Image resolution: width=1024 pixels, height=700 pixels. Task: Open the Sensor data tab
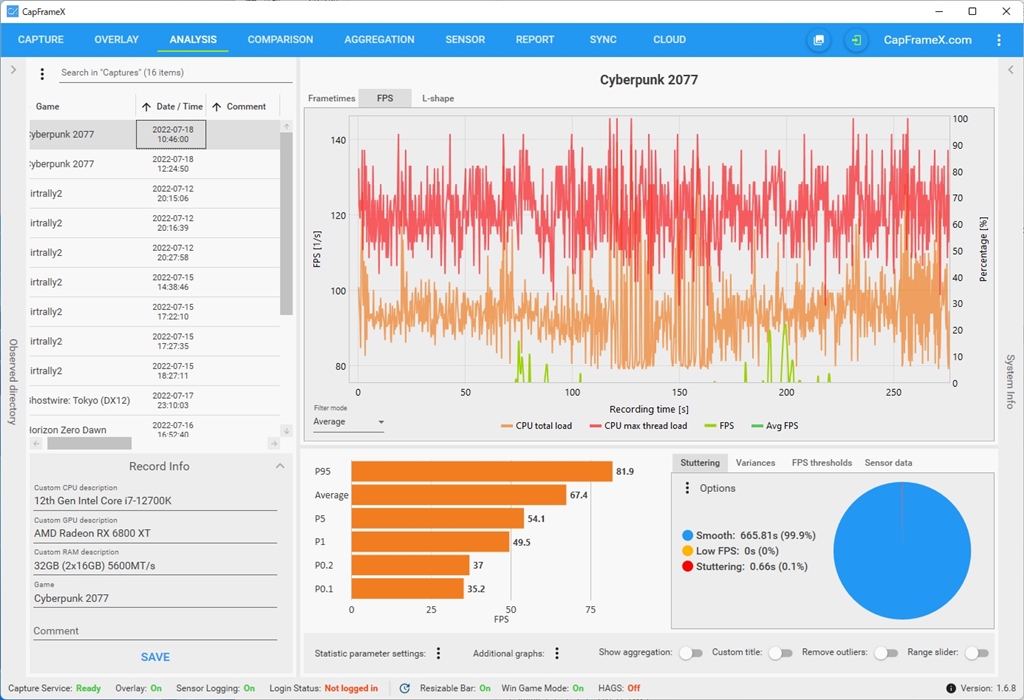(888, 462)
